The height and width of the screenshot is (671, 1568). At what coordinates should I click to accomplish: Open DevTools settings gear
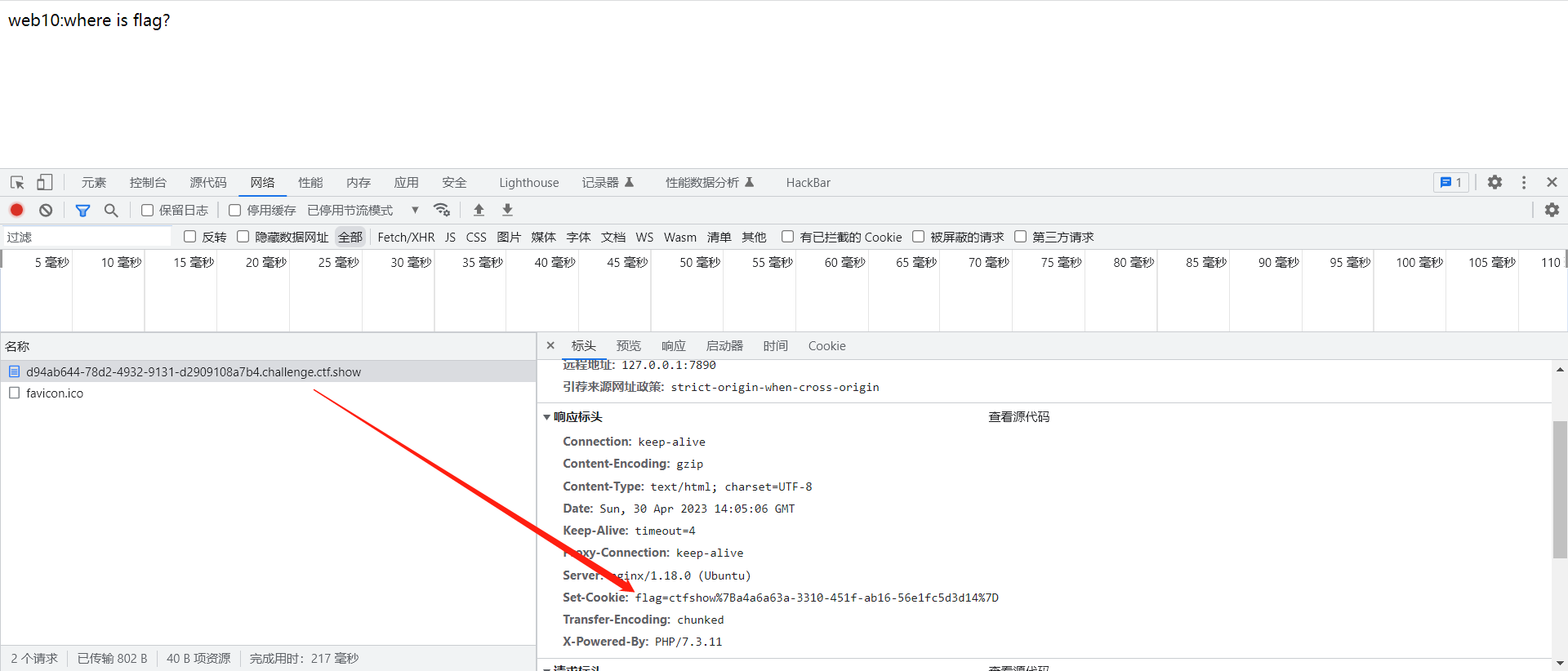[x=1494, y=183]
